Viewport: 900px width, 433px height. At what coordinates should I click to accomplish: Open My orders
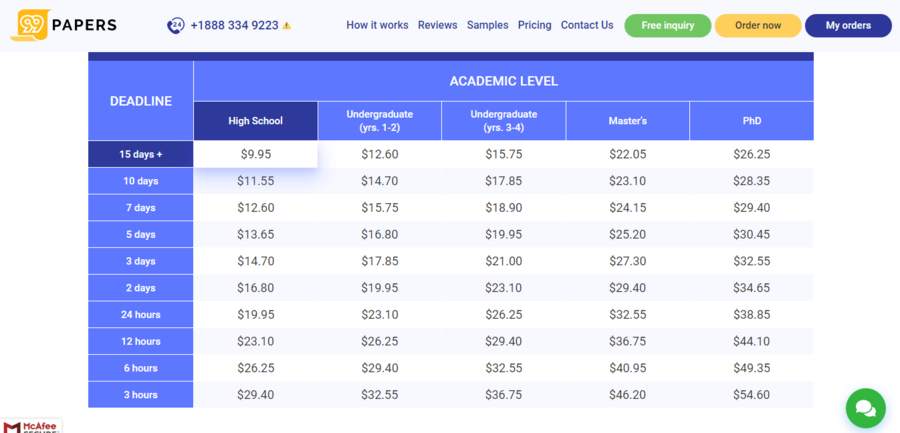[x=848, y=25]
